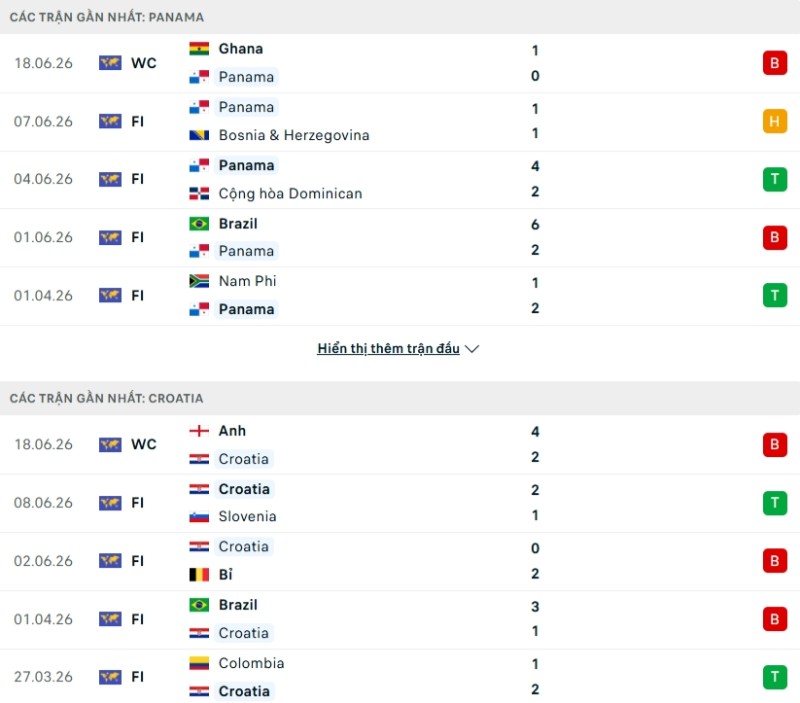
Task: Click chevron arrow beside Hiển thị thêm trận đấu
Action: tap(472, 349)
